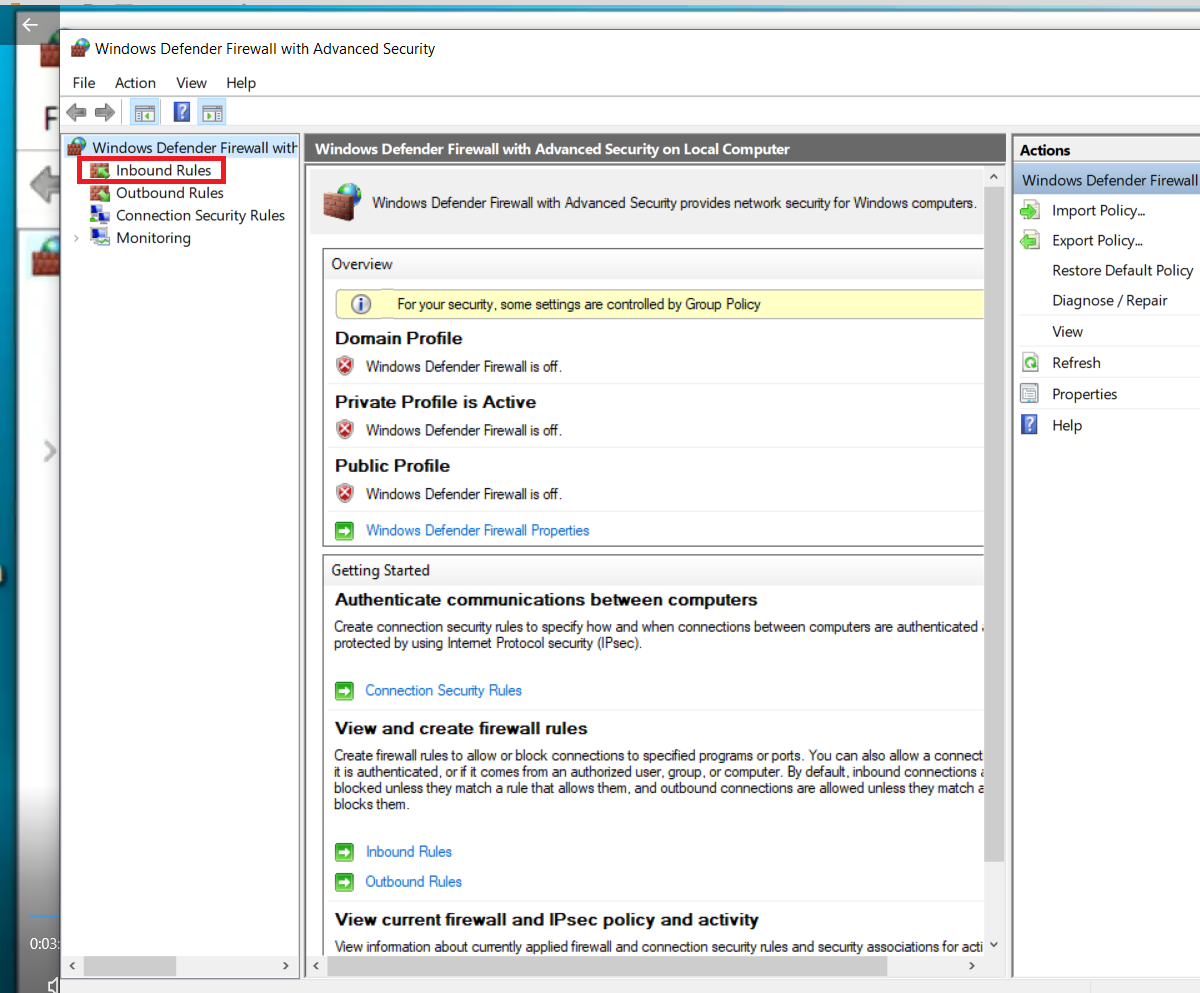Click the Overview section heading
This screenshot has height=993, width=1200.
click(x=362, y=264)
